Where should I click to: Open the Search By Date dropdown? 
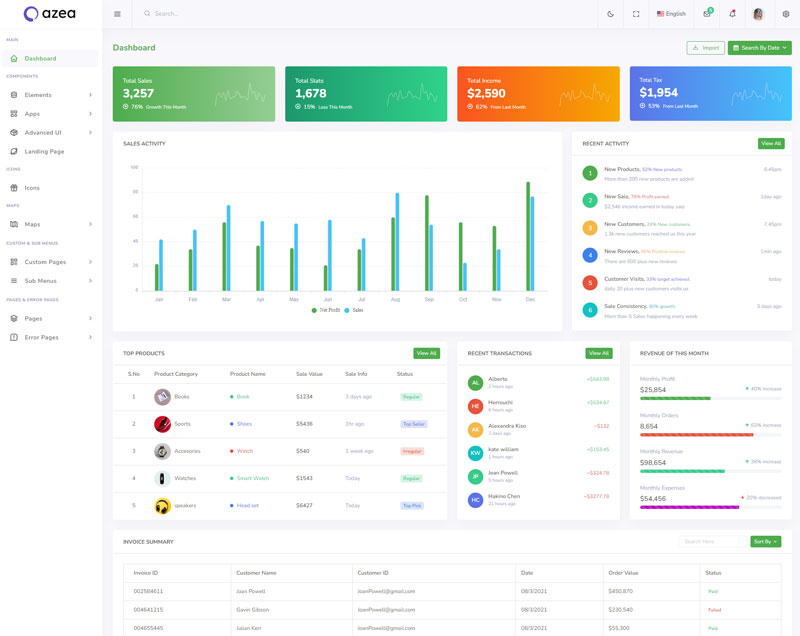[759, 48]
